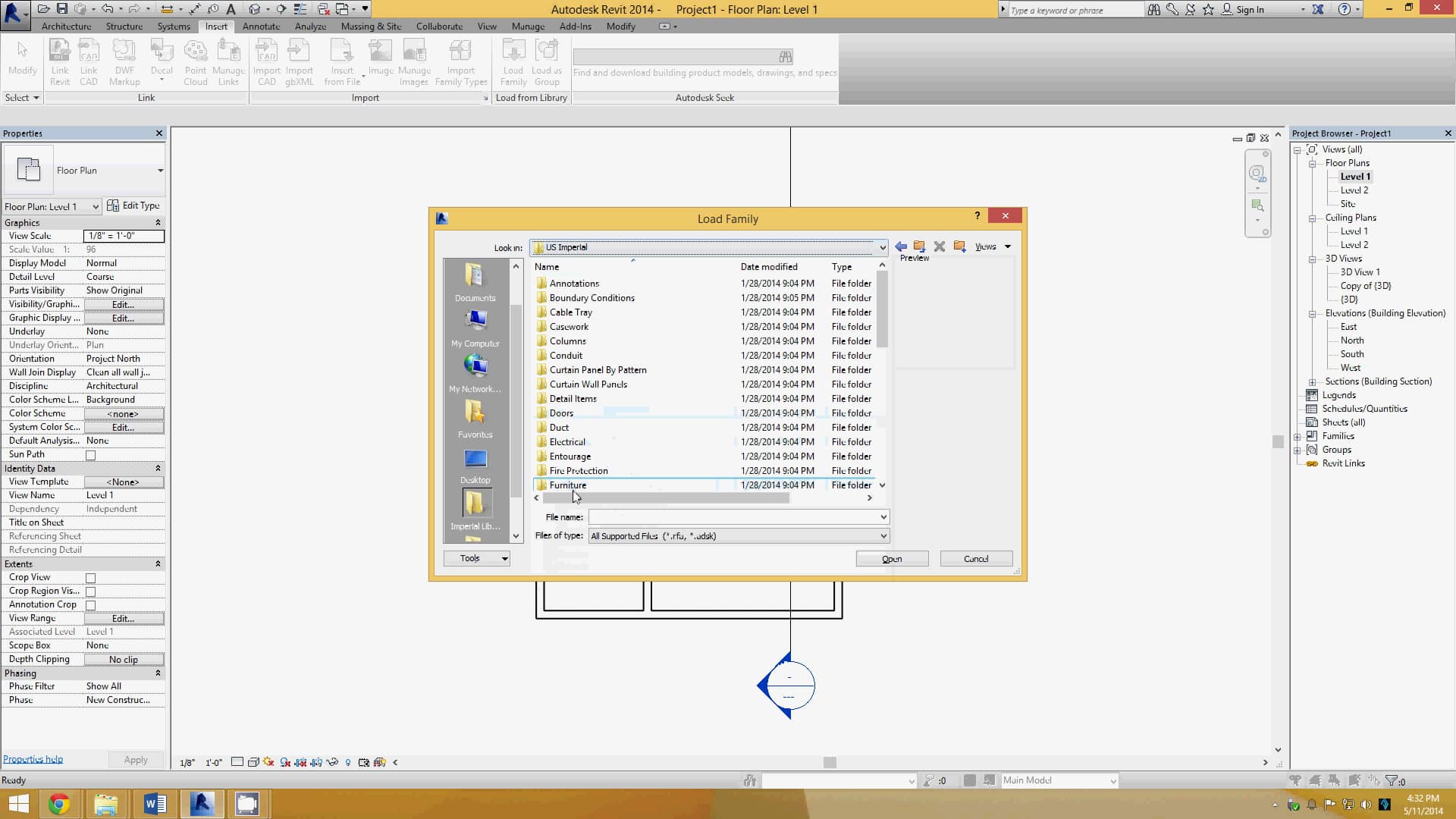The width and height of the screenshot is (1456, 819).
Task: Open the Color Scheme setting showing <none>
Action: (x=124, y=413)
